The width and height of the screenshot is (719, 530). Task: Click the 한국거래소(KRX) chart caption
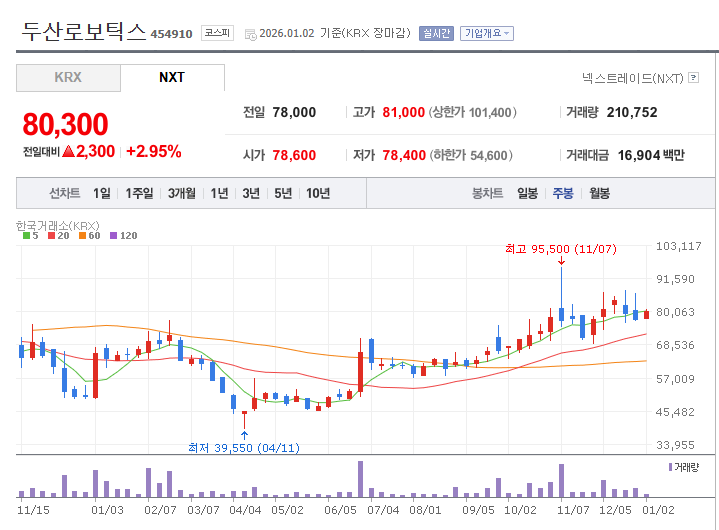pyautogui.click(x=58, y=226)
